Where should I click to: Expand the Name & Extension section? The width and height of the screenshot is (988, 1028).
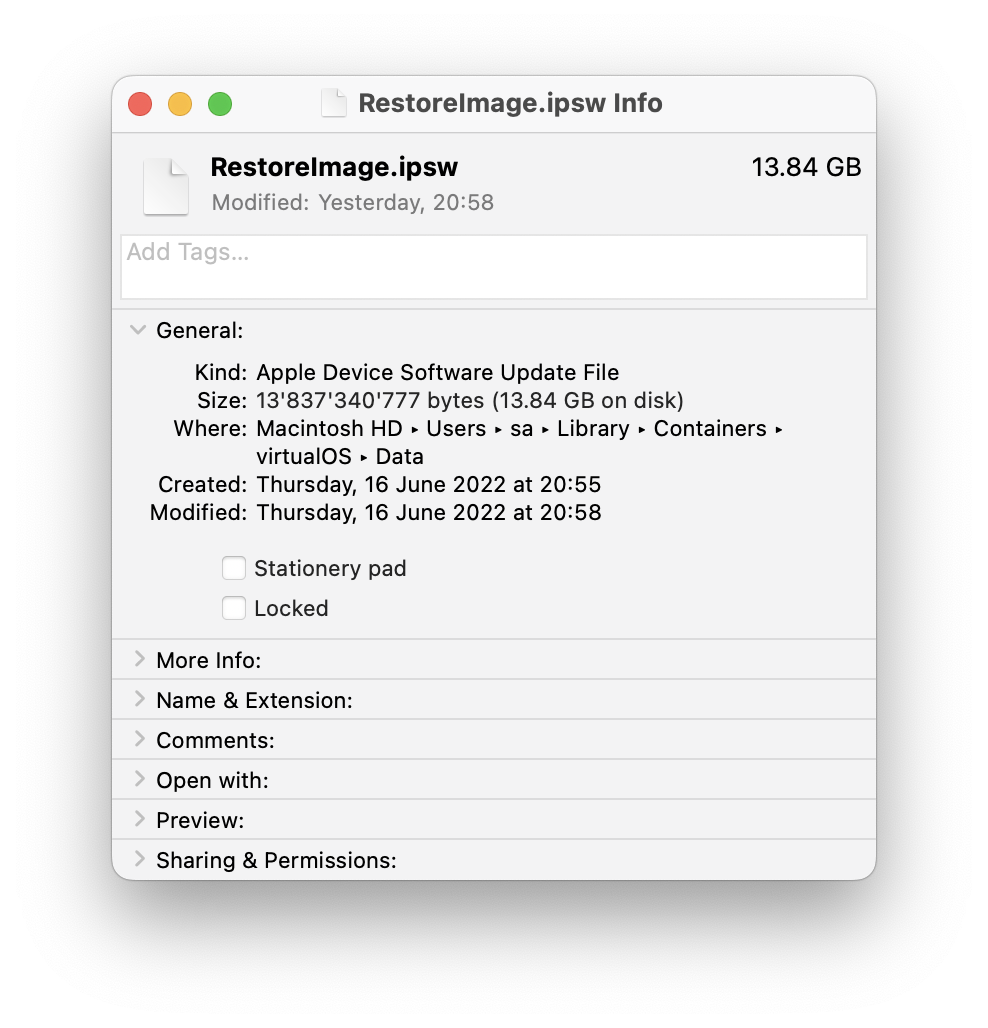point(139,700)
